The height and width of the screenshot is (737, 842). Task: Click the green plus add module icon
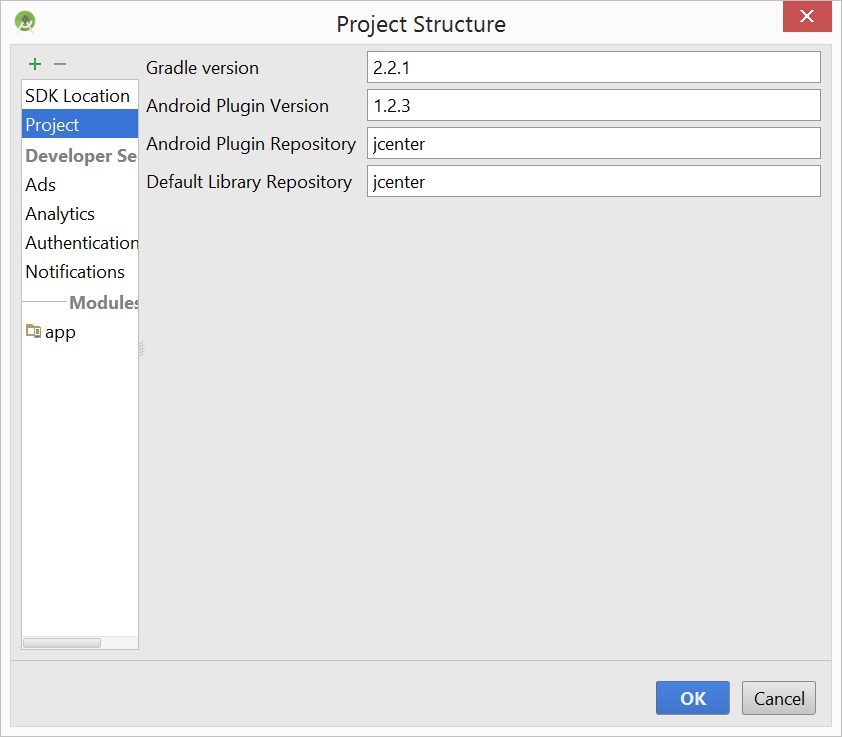point(35,64)
